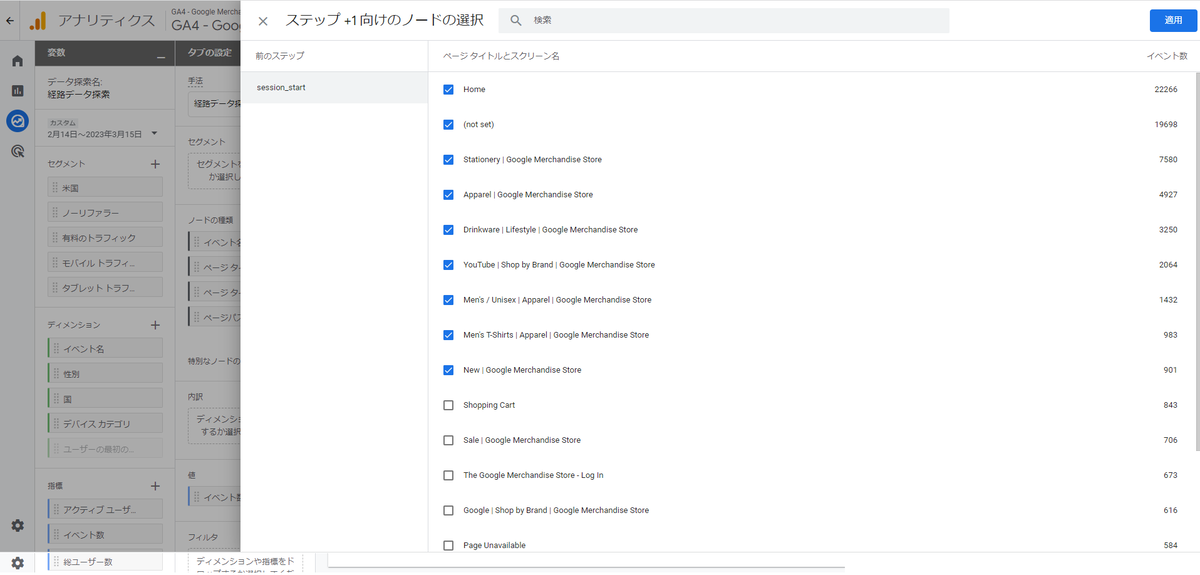
Task: Open Explore icon in left sidebar
Action: tap(17, 121)
